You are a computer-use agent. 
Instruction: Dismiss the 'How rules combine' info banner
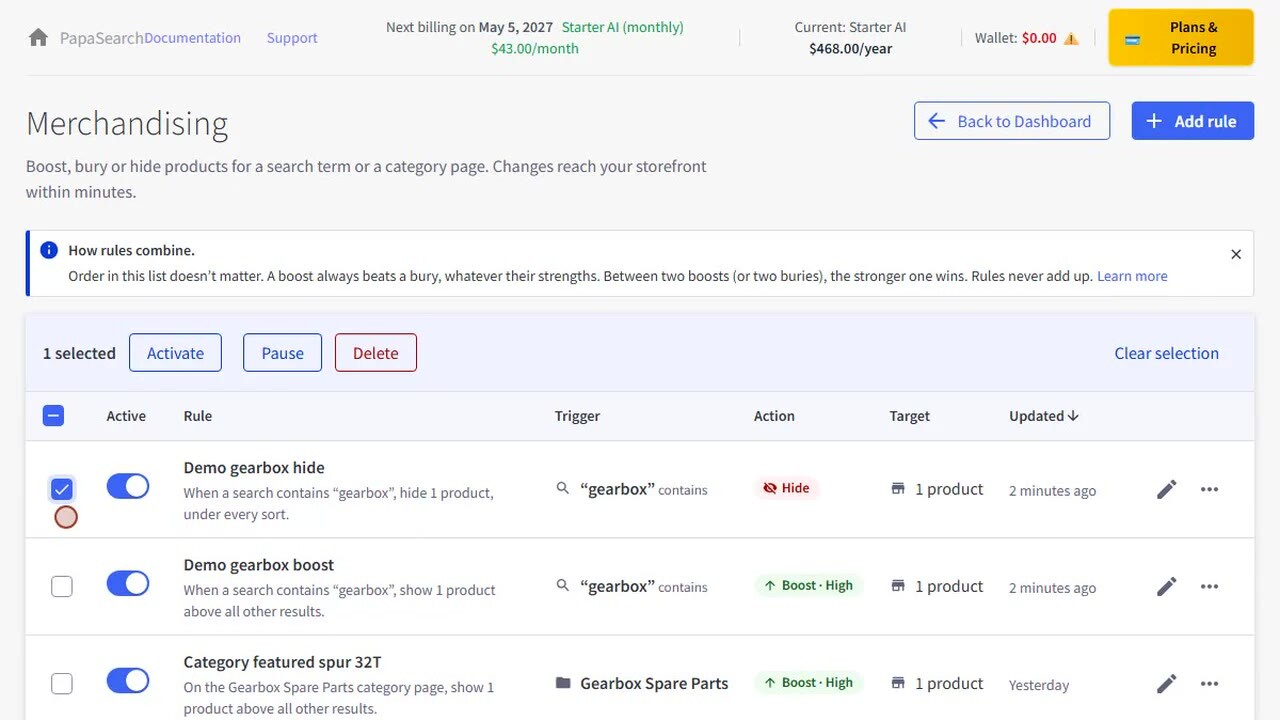(x=1236, y=254)
